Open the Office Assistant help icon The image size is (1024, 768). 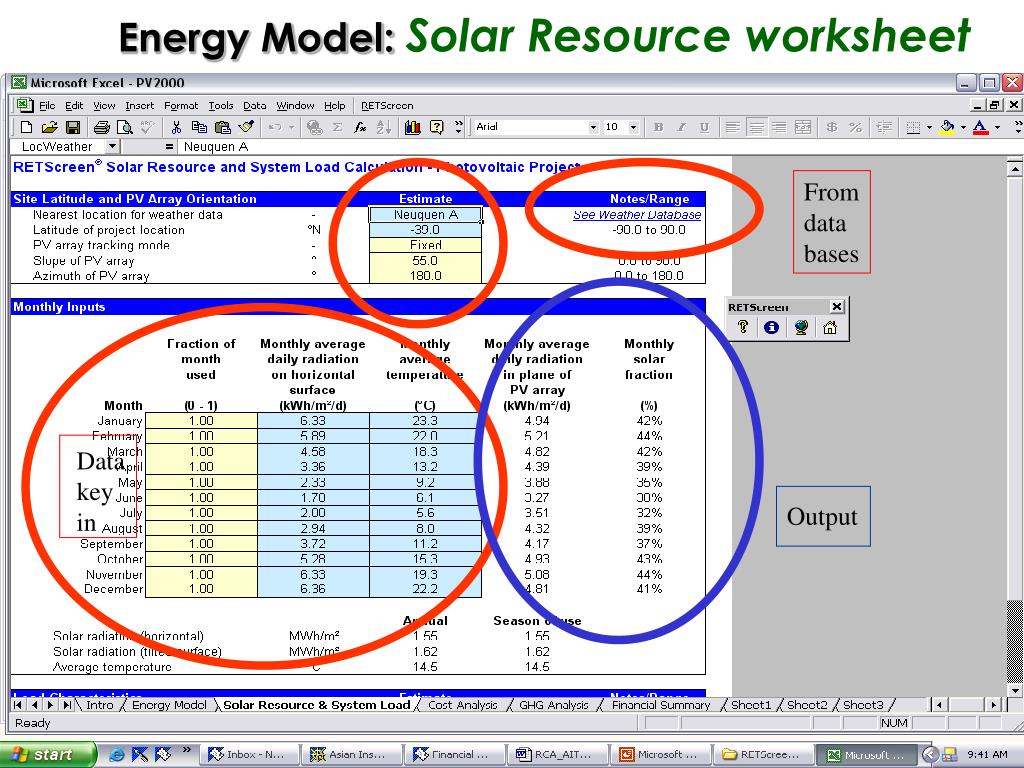point(437,127)
